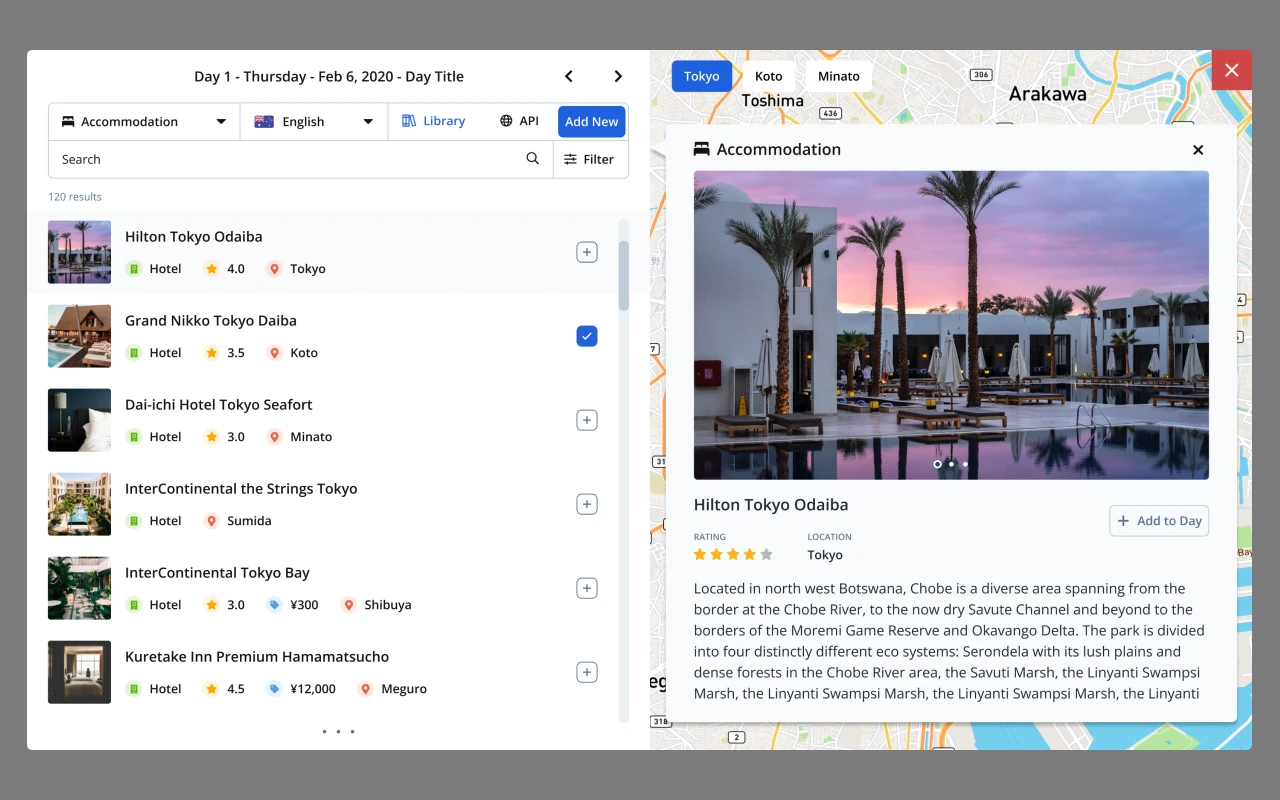Click location pin icon next to Sumida

(211, 521)
